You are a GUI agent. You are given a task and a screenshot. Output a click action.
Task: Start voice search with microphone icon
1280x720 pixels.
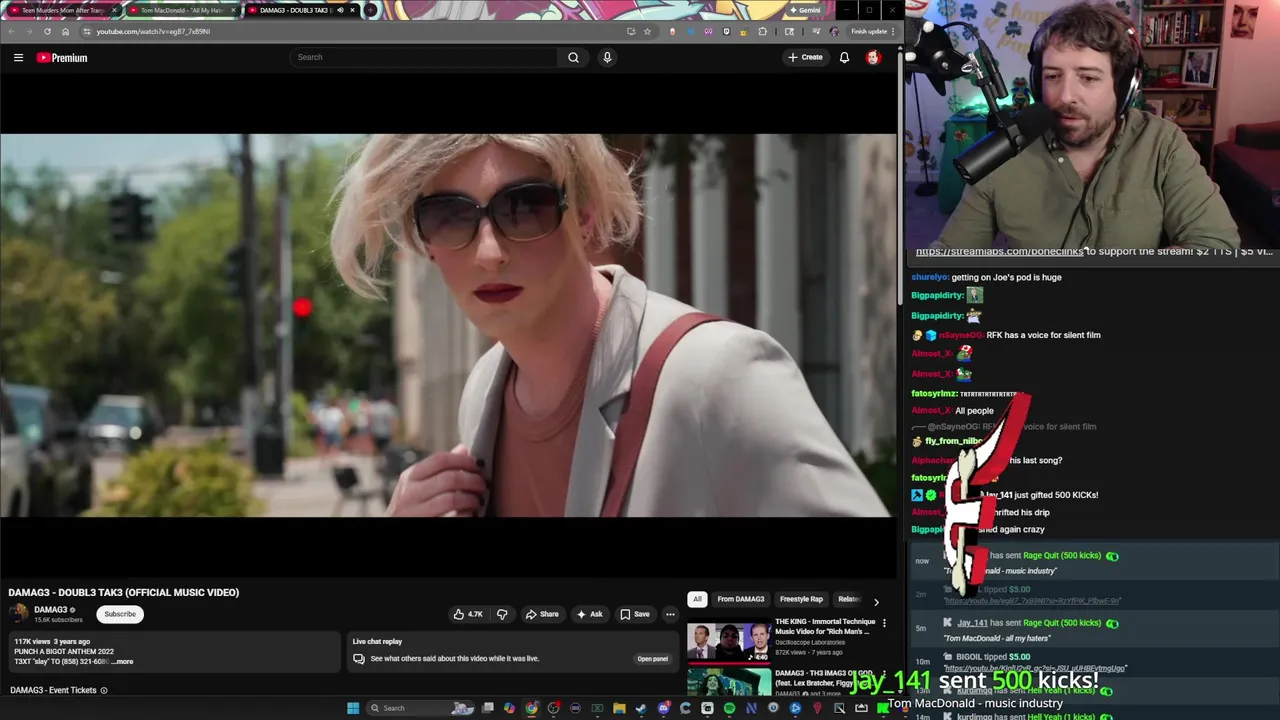607,57
